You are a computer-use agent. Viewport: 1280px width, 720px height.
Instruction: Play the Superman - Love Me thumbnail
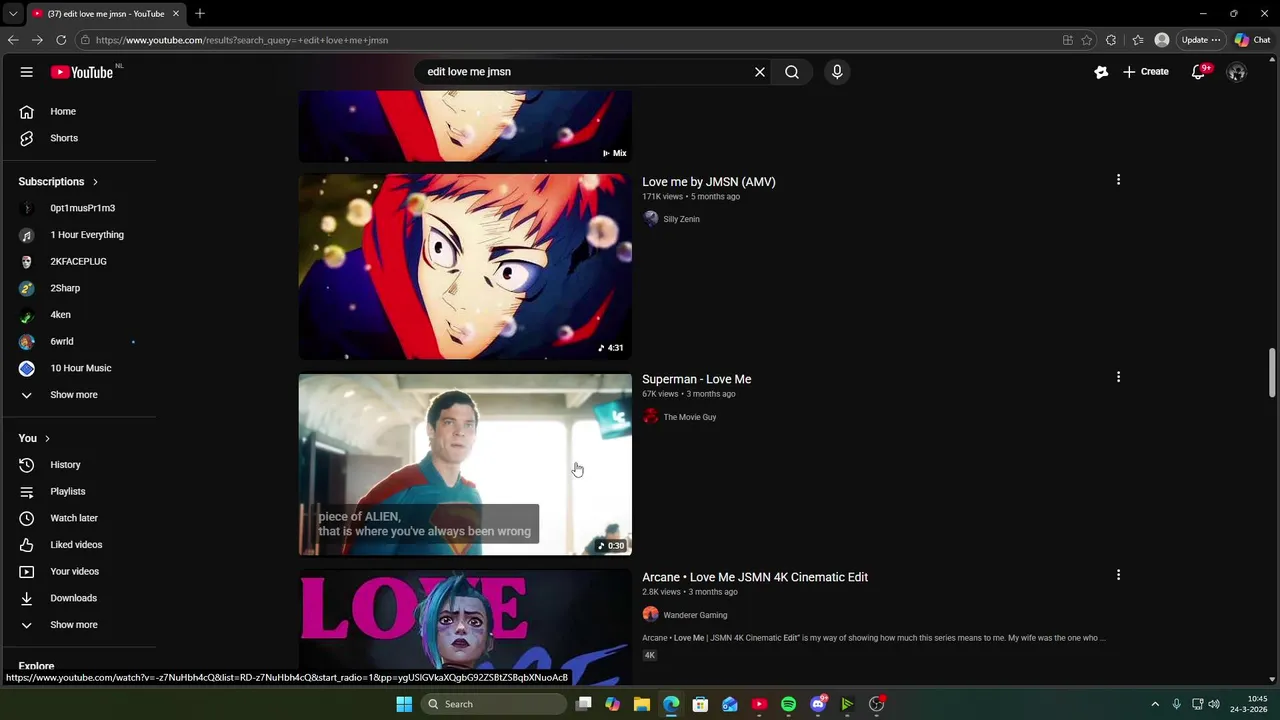(465, 464)
